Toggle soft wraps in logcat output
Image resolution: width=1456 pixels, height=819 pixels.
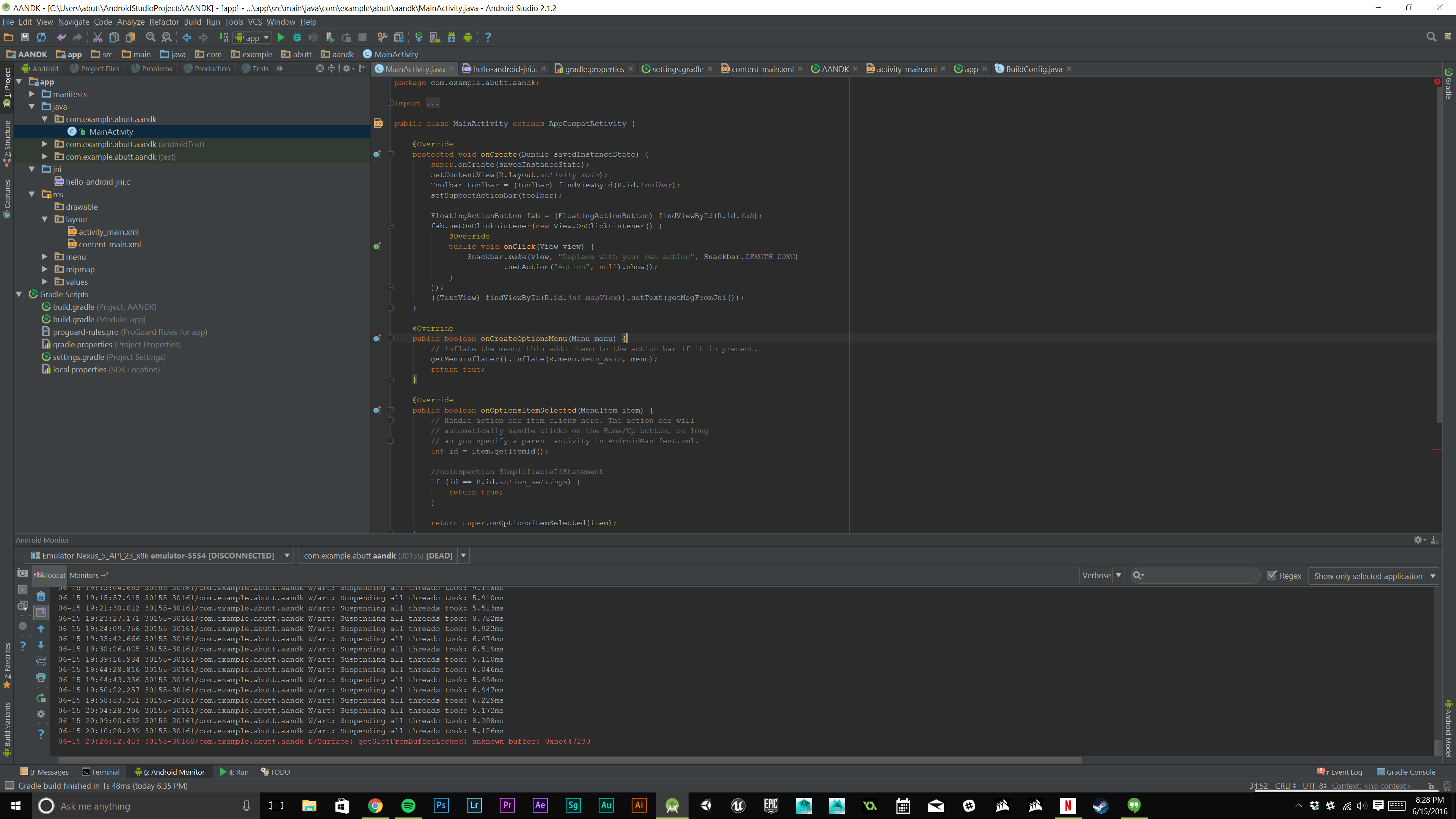point(41,661)
